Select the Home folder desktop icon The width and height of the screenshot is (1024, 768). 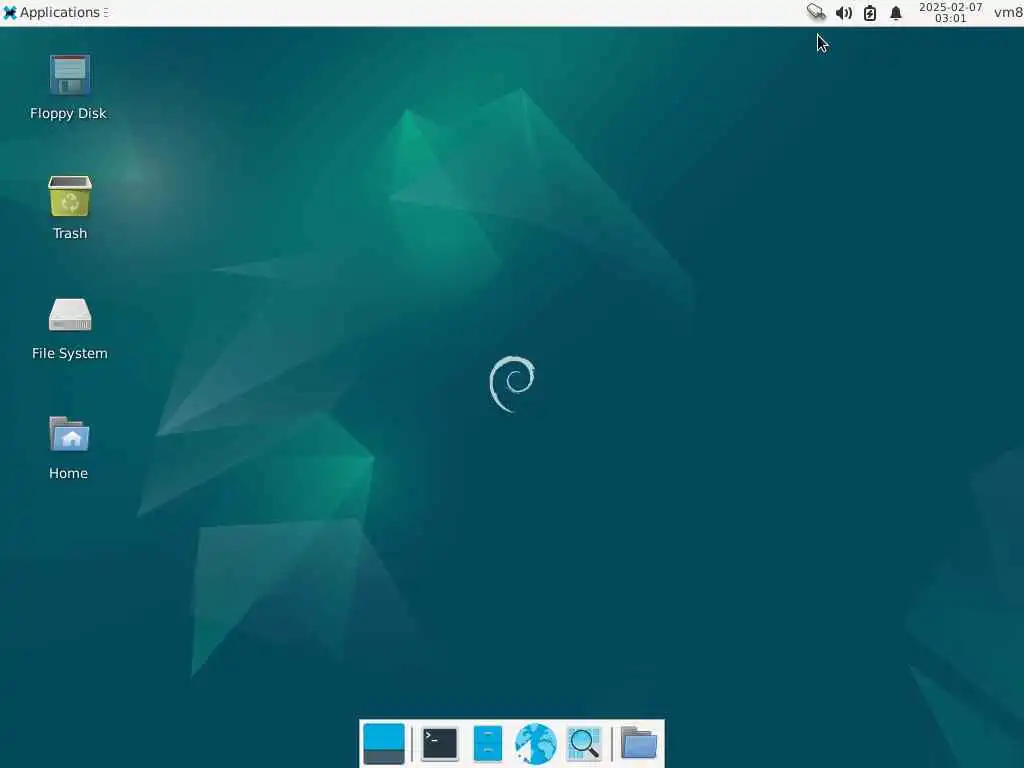point(69,434)
